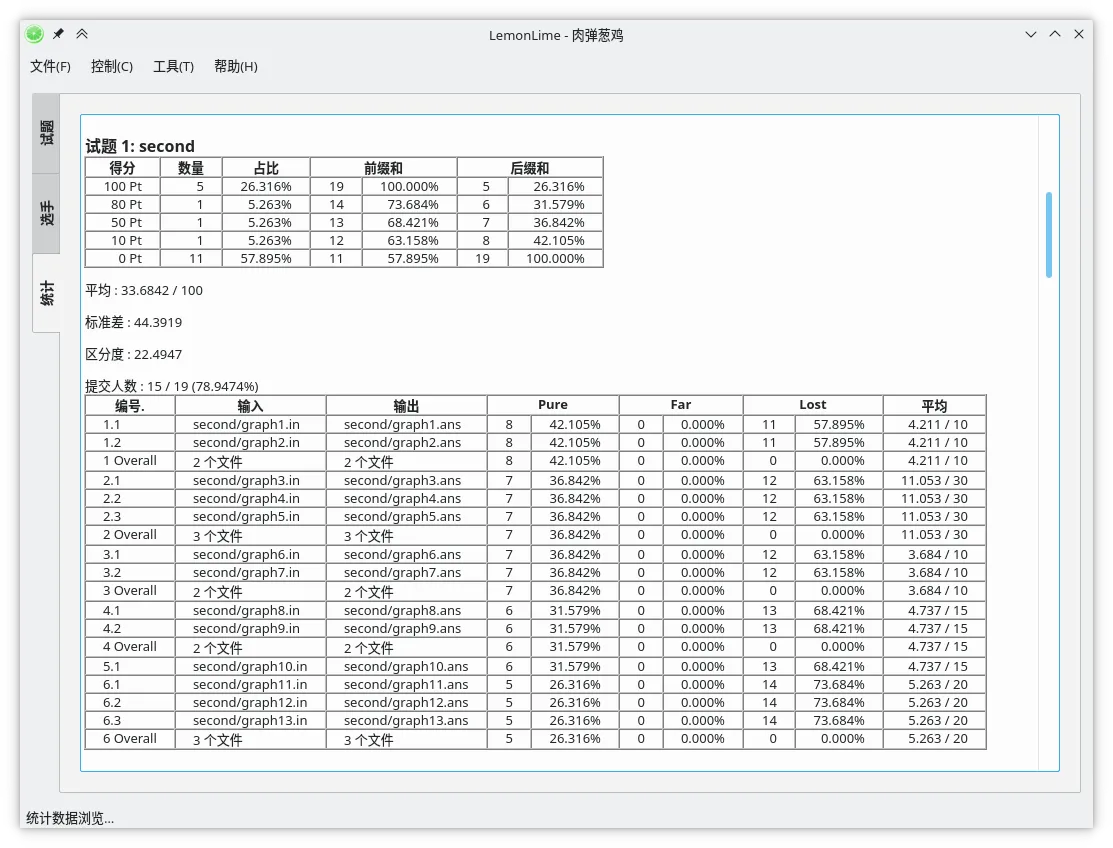This screenshot has height=848, width=1113.
Task: Click the titlebar chevron-down icon
Action: (1031, 34)
